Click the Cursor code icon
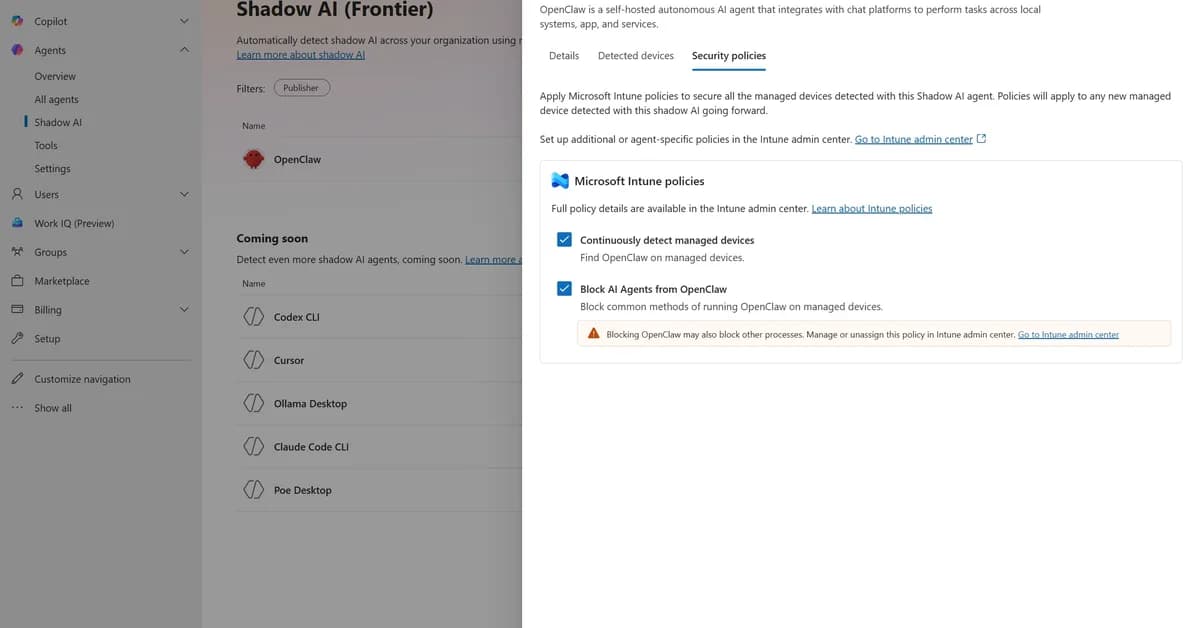Screen dimensions: 1200x628 (254, 360)
